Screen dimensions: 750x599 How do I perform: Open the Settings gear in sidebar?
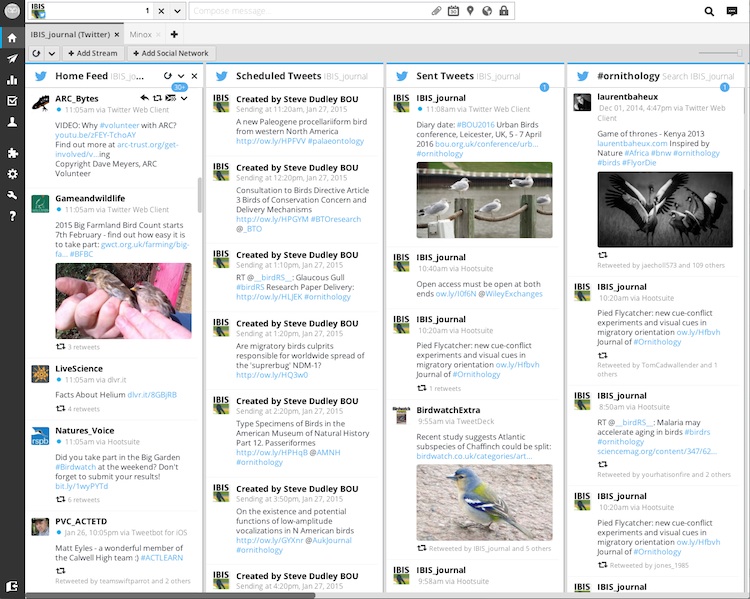coord(12,174)
